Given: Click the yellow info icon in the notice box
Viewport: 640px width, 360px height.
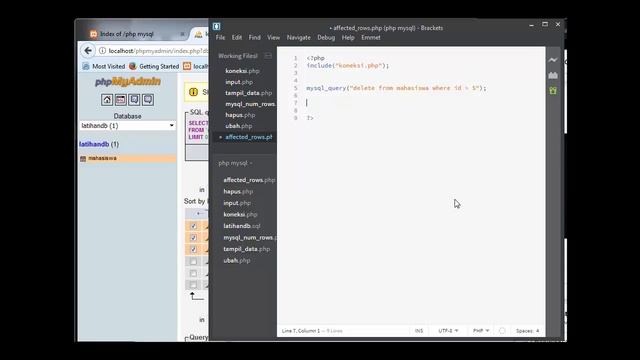Looking at the screenshot, I should pyautogui.click(x=193, y=92).
